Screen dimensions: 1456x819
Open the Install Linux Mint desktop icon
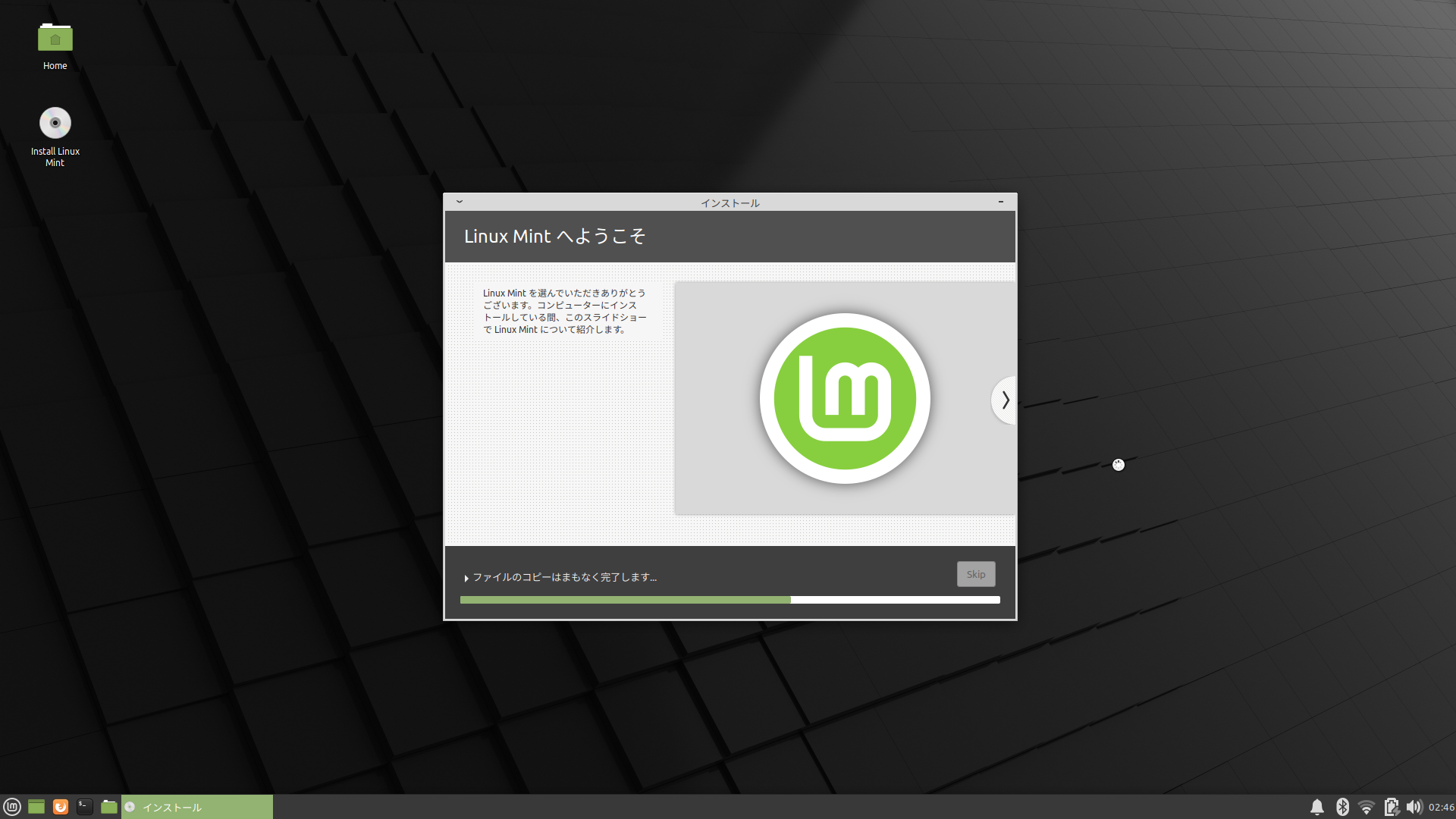55,123
